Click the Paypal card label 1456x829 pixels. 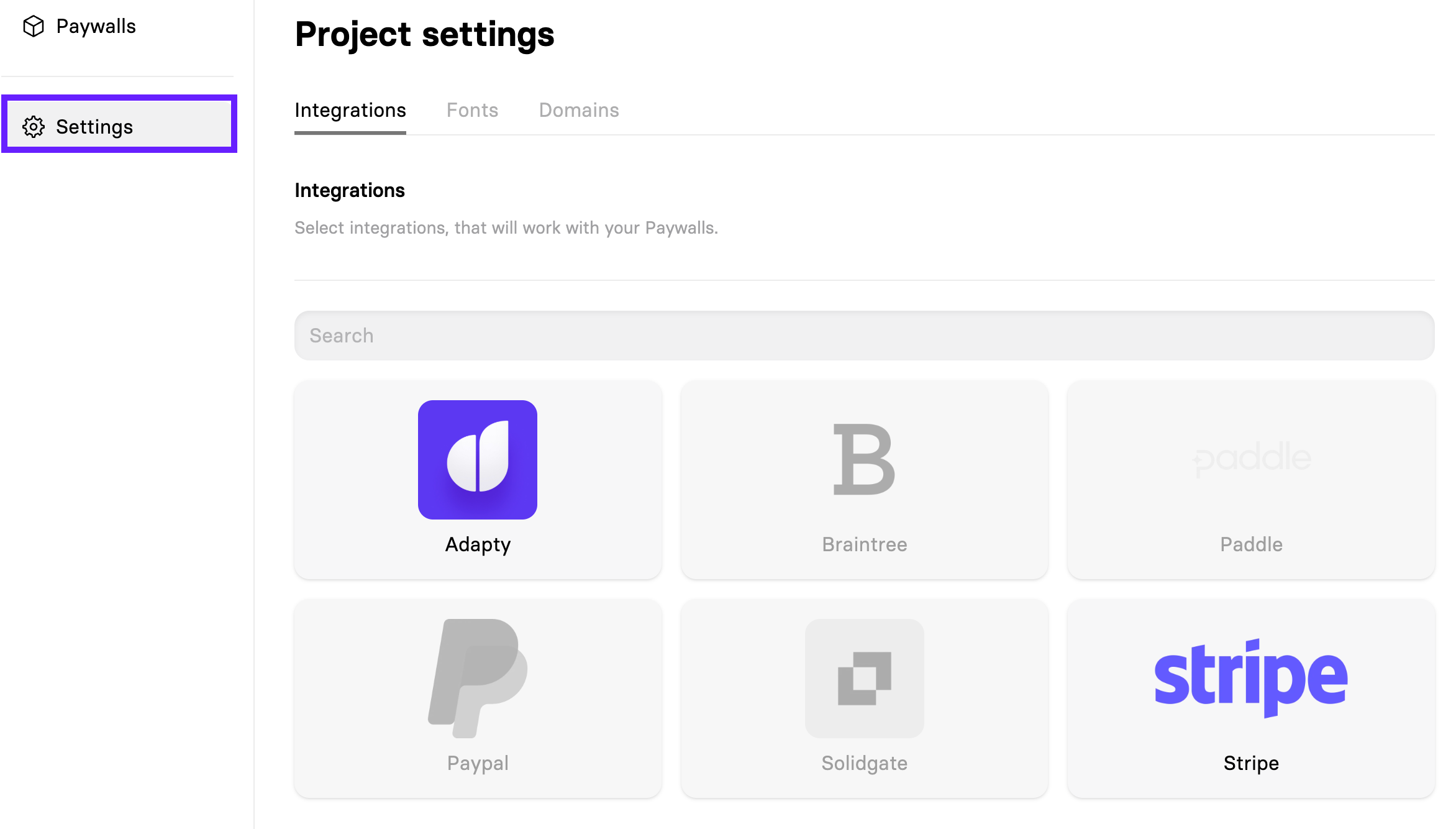tap(478, 763)
